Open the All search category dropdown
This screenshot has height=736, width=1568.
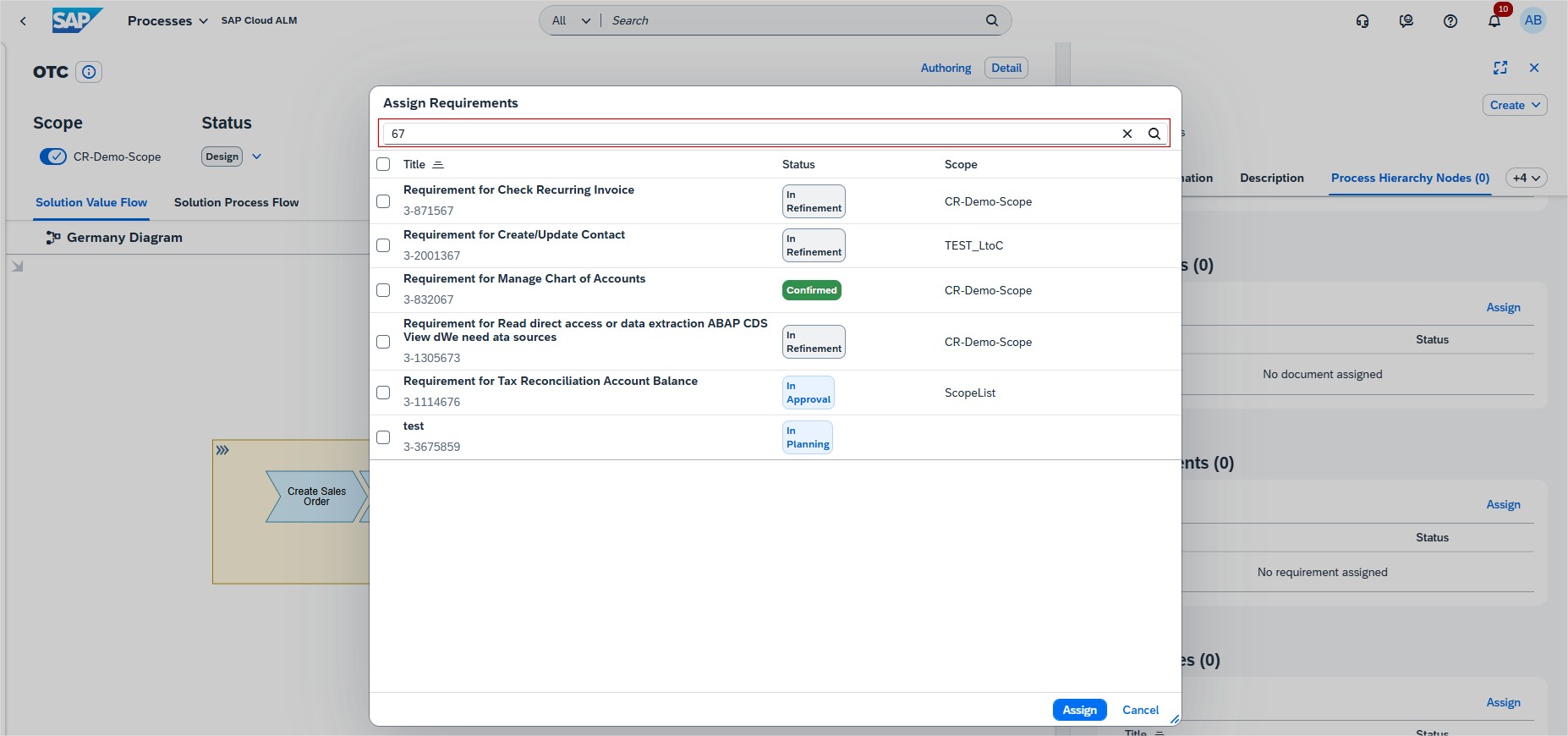(x=571, y=21)
